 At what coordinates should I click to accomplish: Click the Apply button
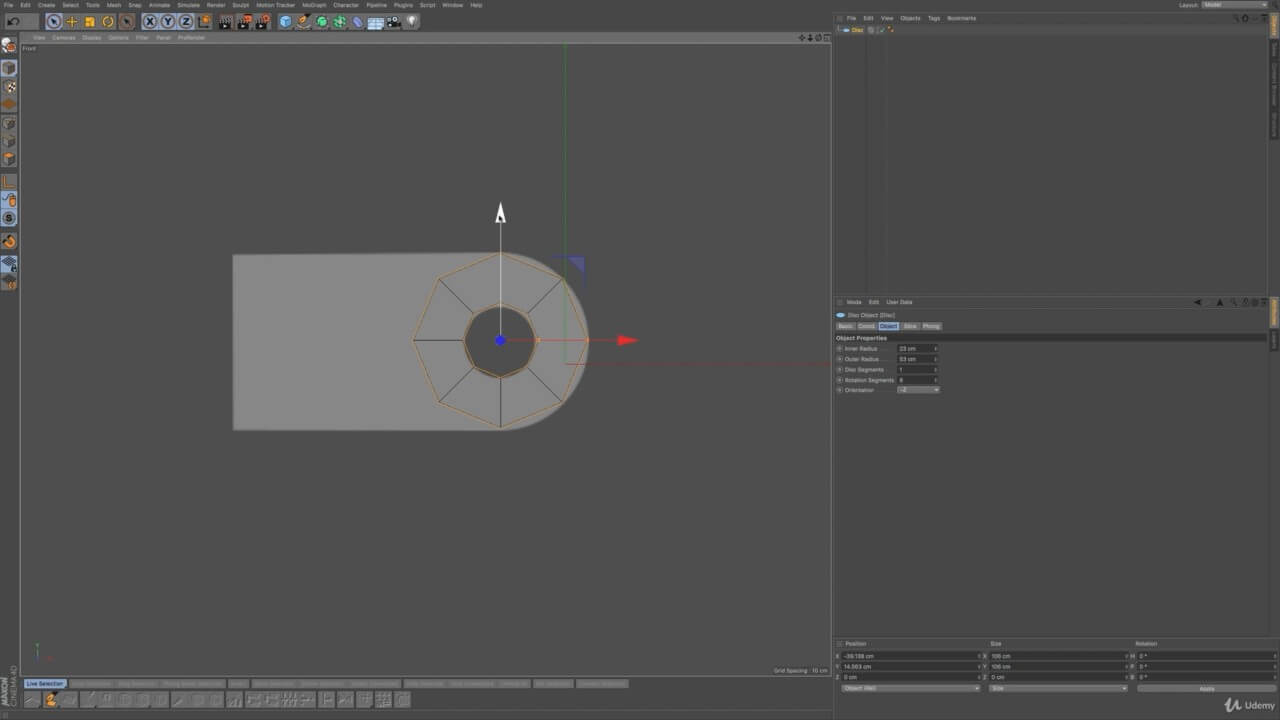1206,688
